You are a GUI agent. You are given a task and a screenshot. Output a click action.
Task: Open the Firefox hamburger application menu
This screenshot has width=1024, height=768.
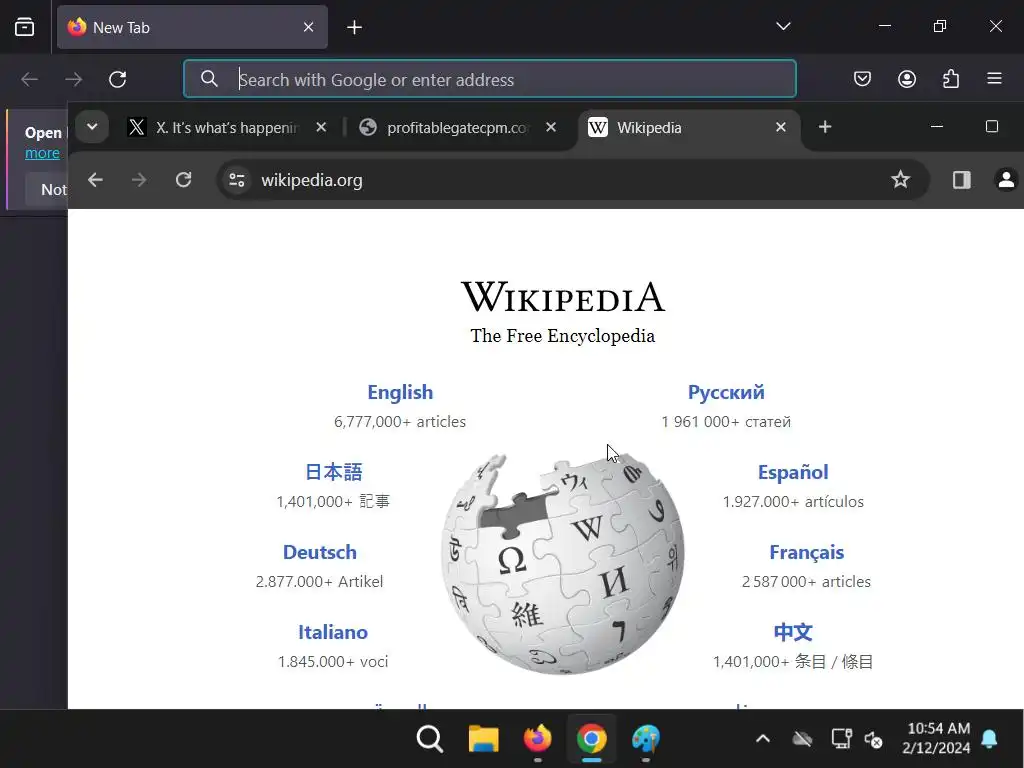(x=994, y=79)
